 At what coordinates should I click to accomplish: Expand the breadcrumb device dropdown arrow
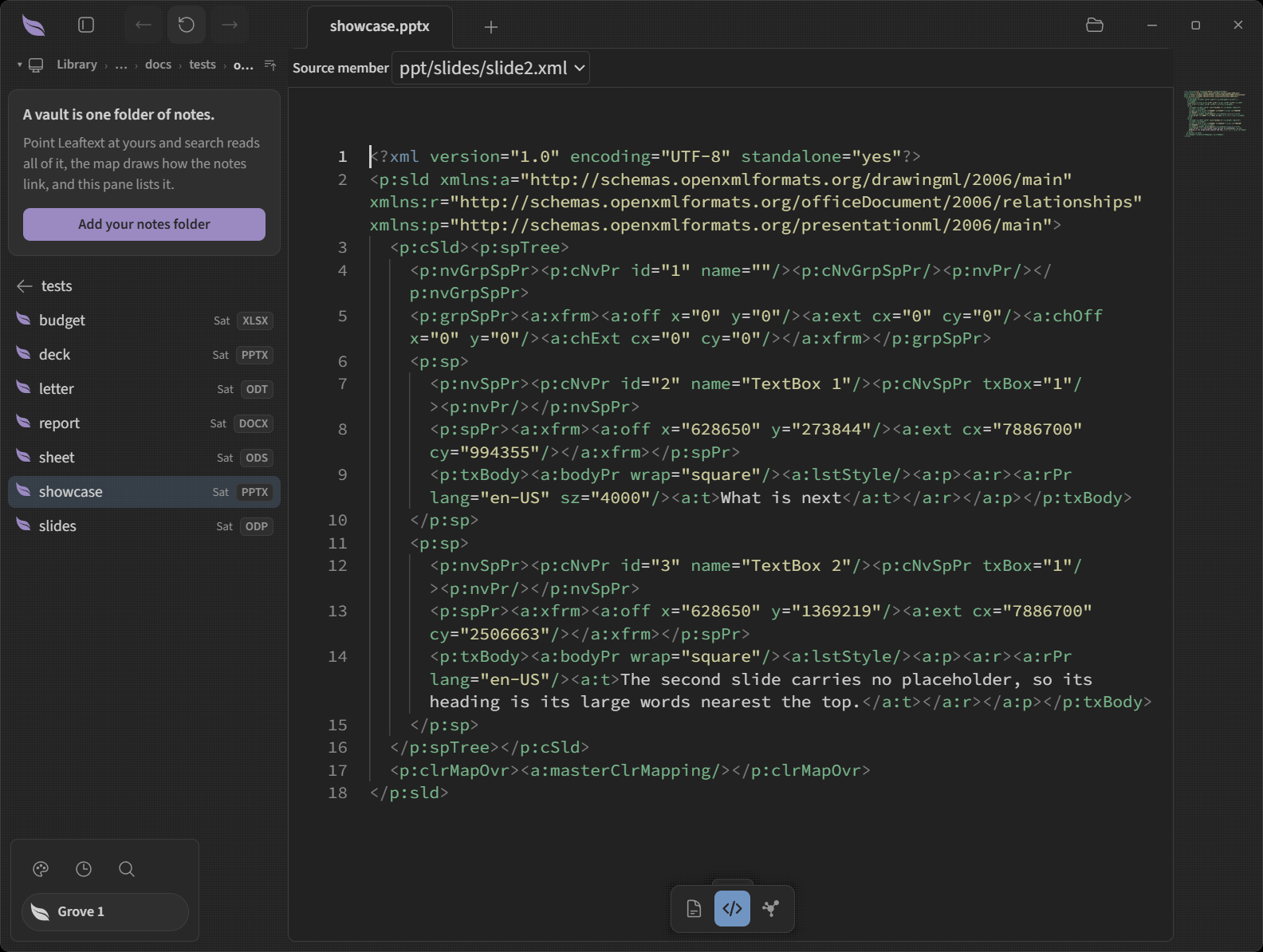(19, 65)
